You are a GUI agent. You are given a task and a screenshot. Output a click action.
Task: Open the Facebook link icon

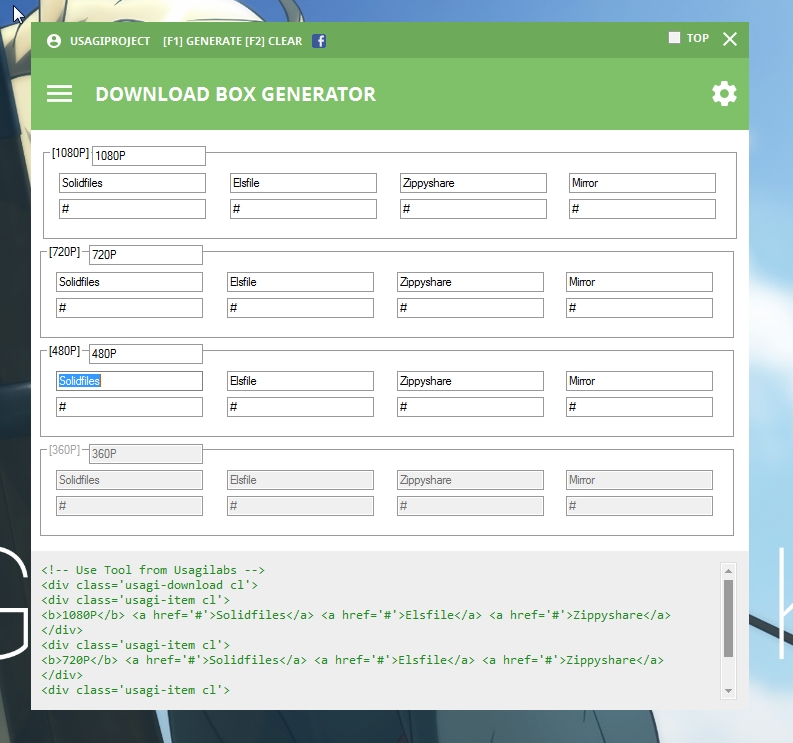click(319, 41)
